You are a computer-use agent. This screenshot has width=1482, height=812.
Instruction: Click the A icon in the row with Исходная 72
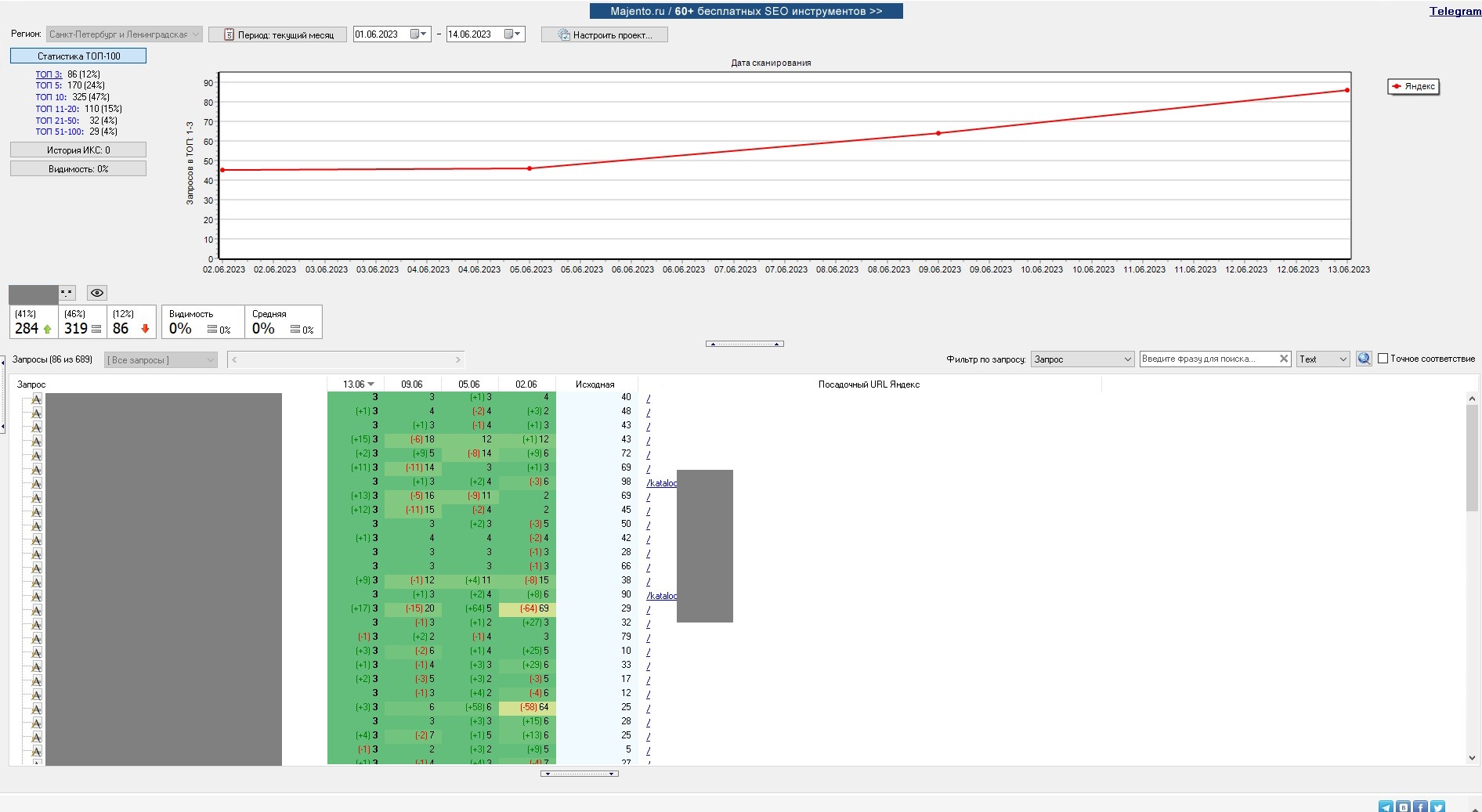pyautogui.click(x=36, y=455)
